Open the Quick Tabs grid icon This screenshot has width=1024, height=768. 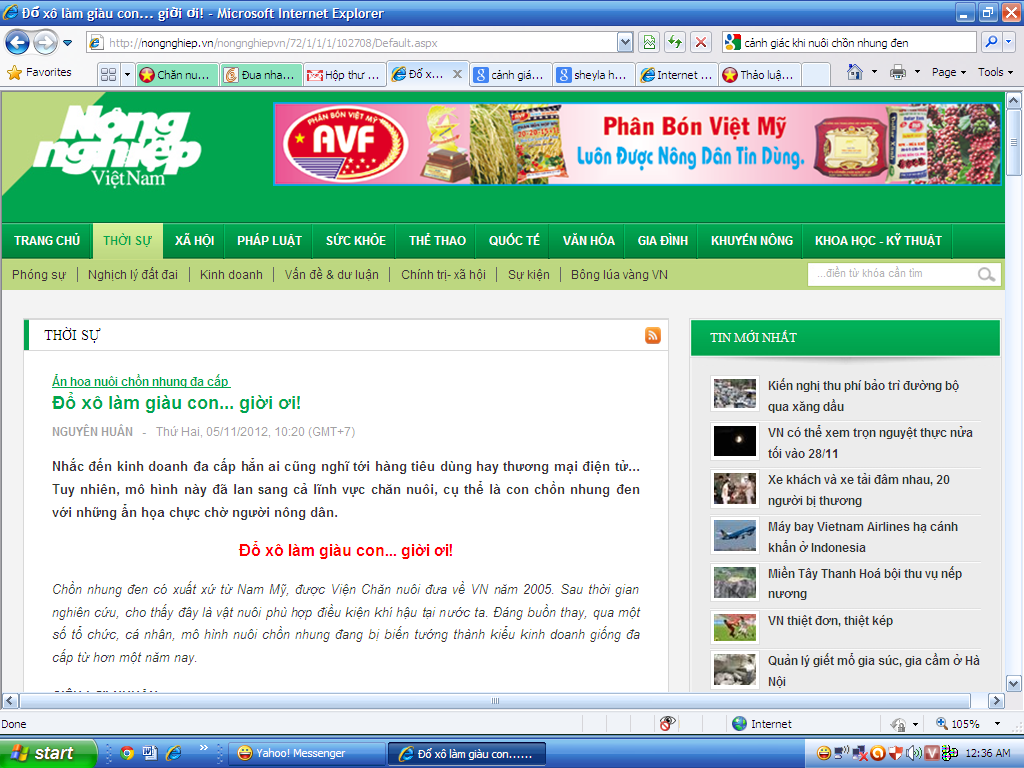(109, 75)
